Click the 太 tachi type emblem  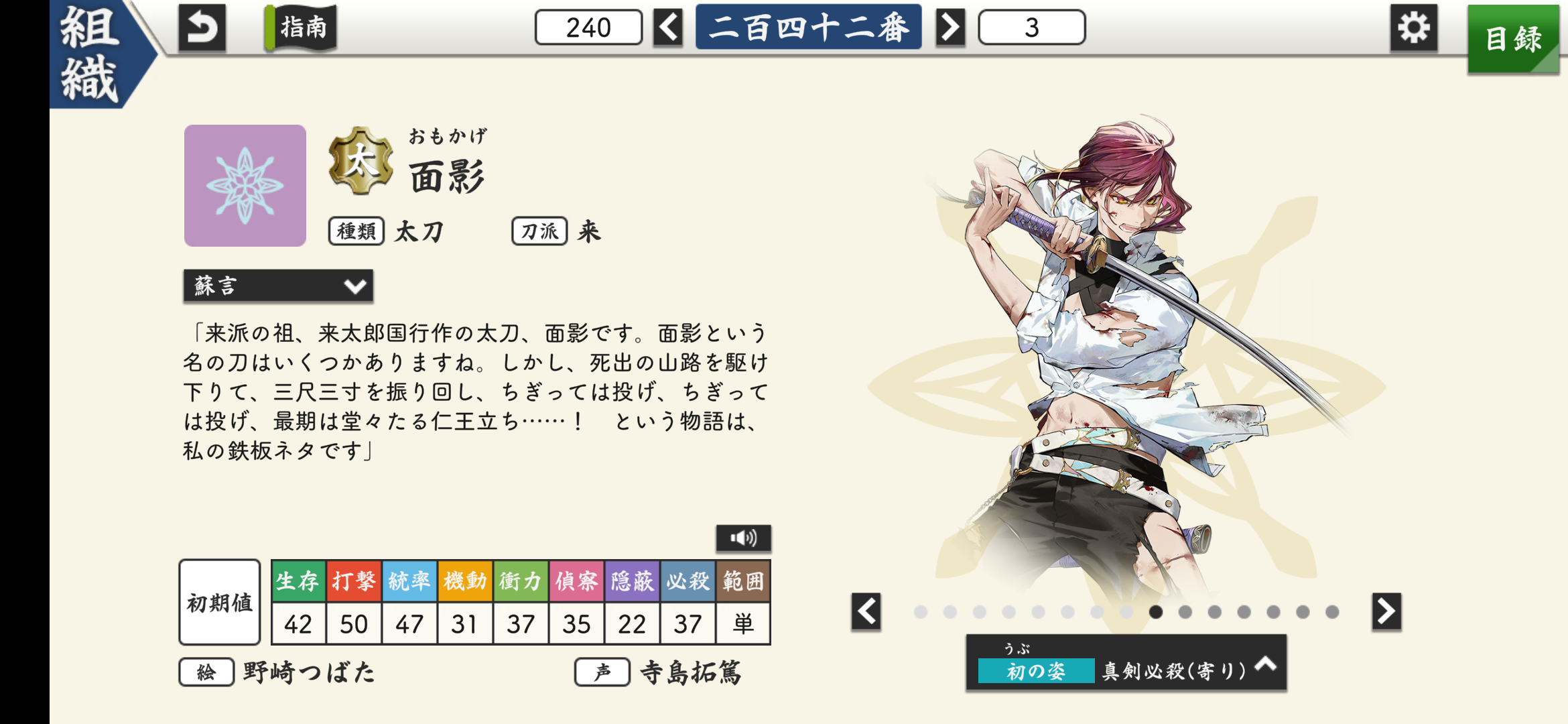coord(361,161)
